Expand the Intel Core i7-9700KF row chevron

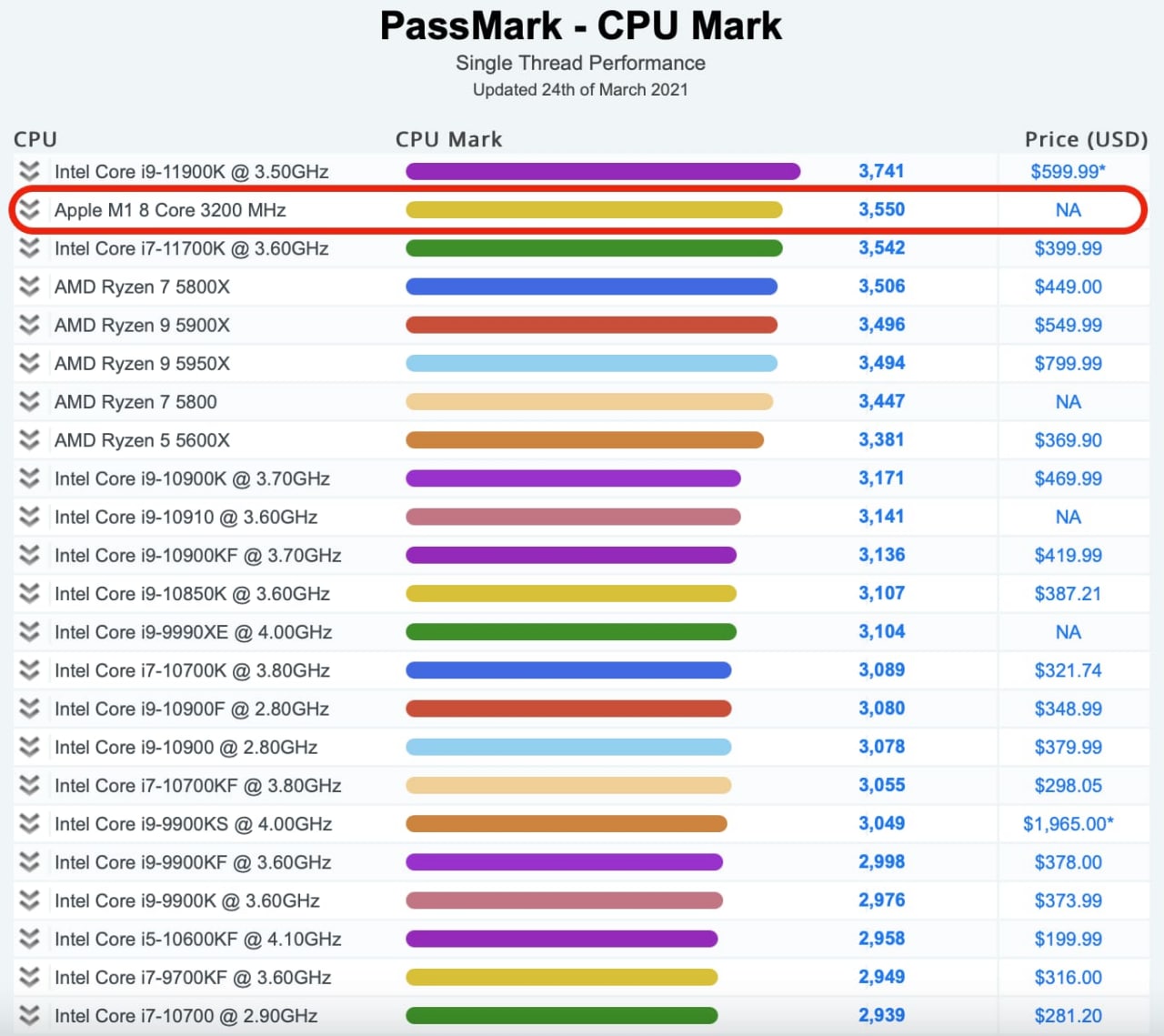(x=30, y=977)
